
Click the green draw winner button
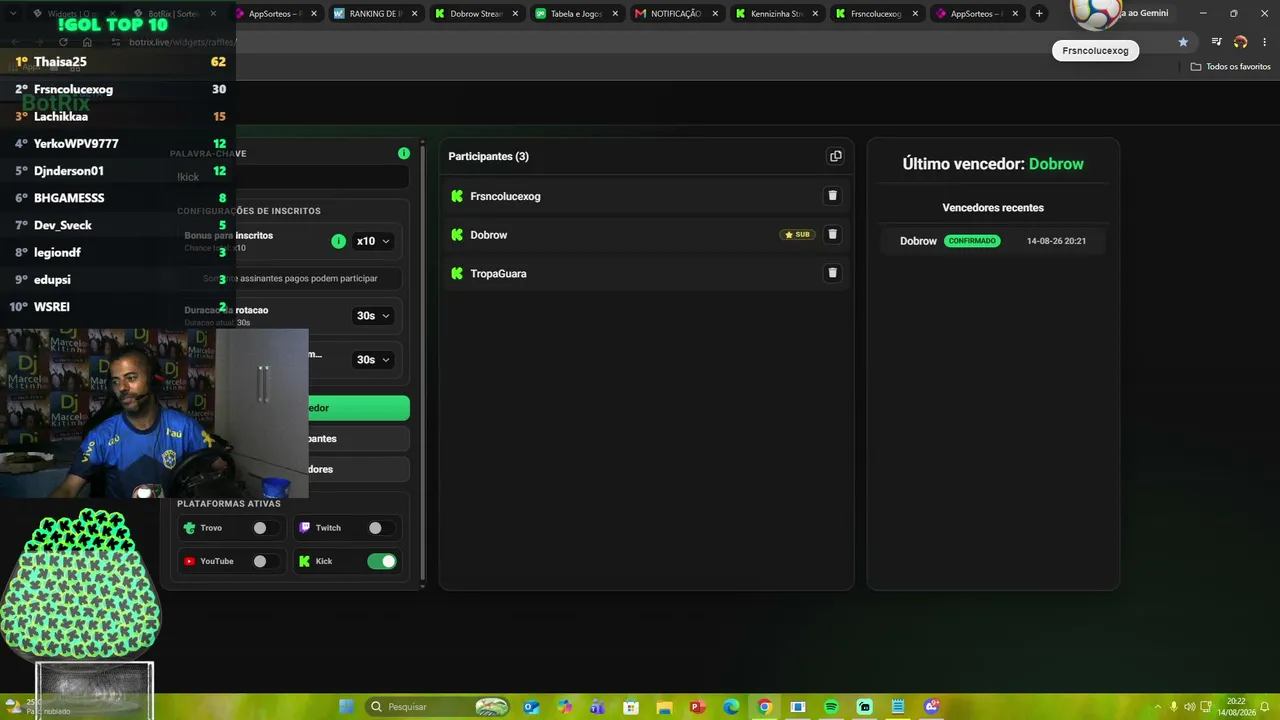click(x=359, y=408)
